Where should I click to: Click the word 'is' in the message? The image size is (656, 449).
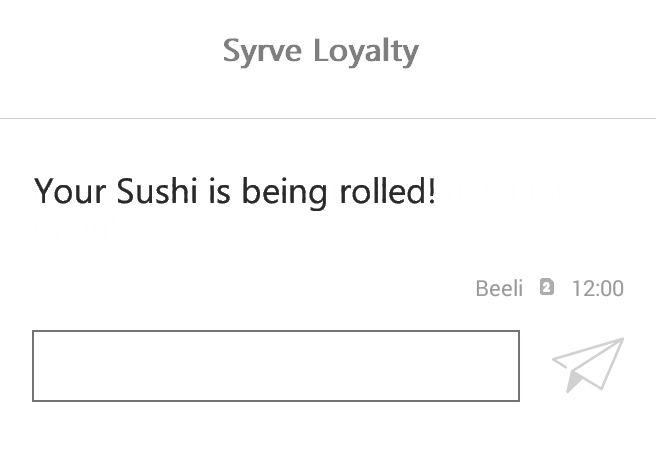(x=219, y=190)
